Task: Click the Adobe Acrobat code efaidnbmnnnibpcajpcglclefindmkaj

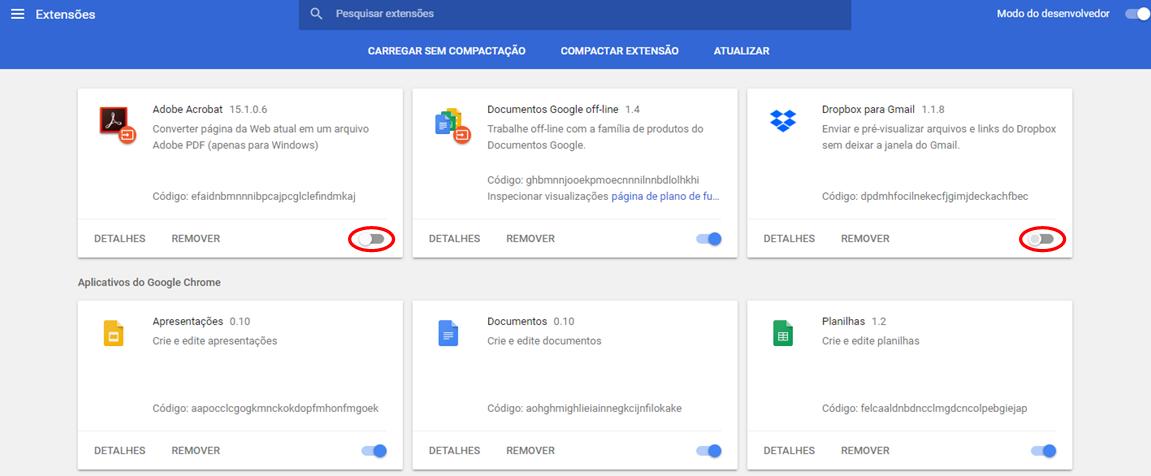Action: (273, 197)
